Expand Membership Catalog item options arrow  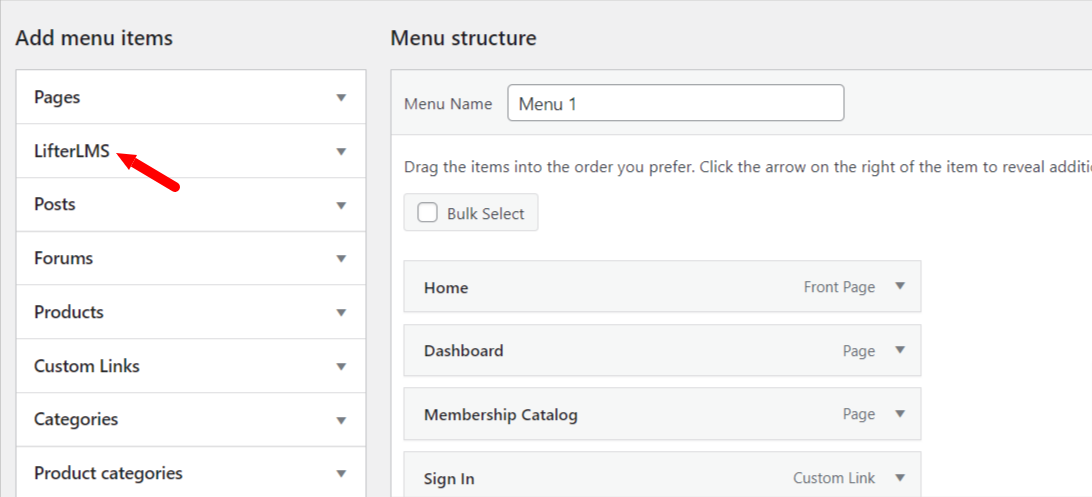(900, 414)
